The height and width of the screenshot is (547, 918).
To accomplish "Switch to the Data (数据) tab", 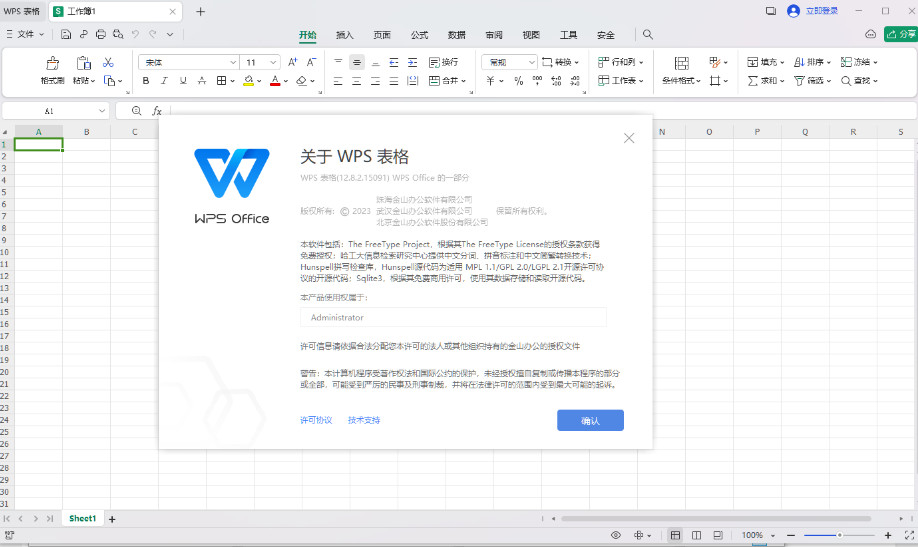I will pyautogui.click(x=457, y=35).
